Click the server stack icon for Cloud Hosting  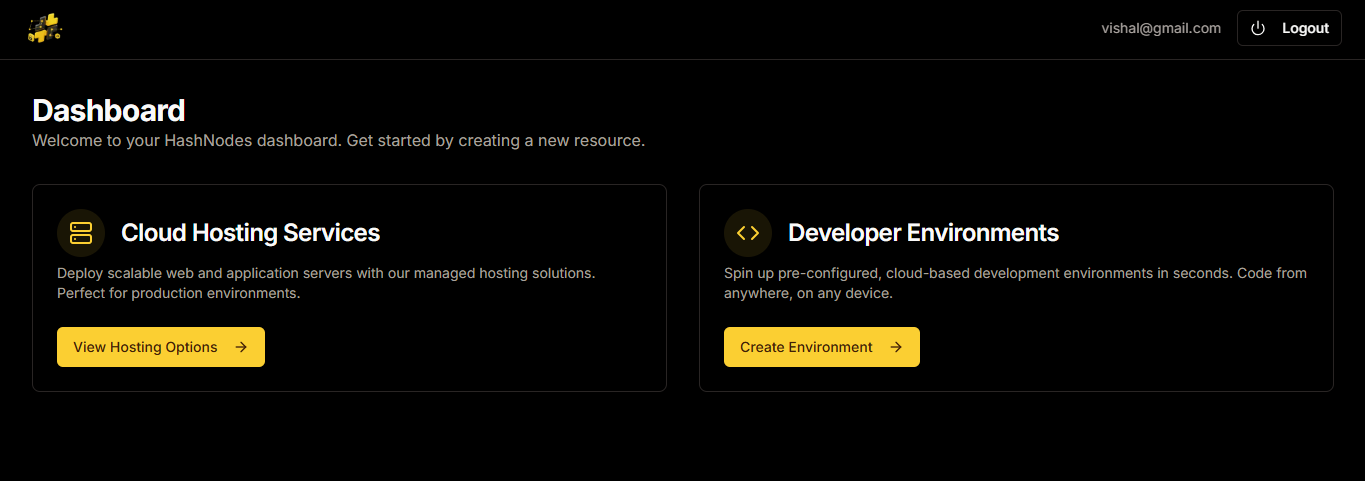[81, 233]
